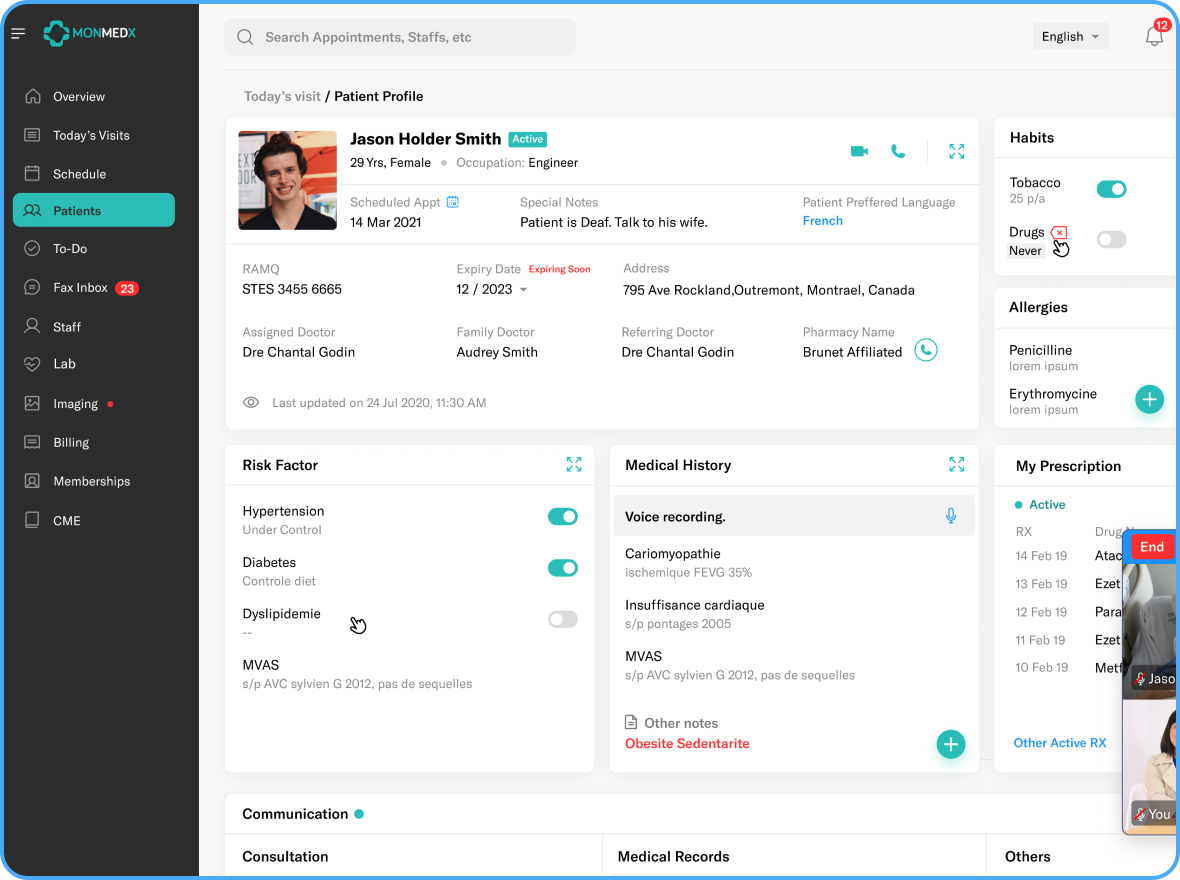Click the phone call icon in patient header
Image resolution: width=1180 pixels, height=880 pixels.
(898, 151)
